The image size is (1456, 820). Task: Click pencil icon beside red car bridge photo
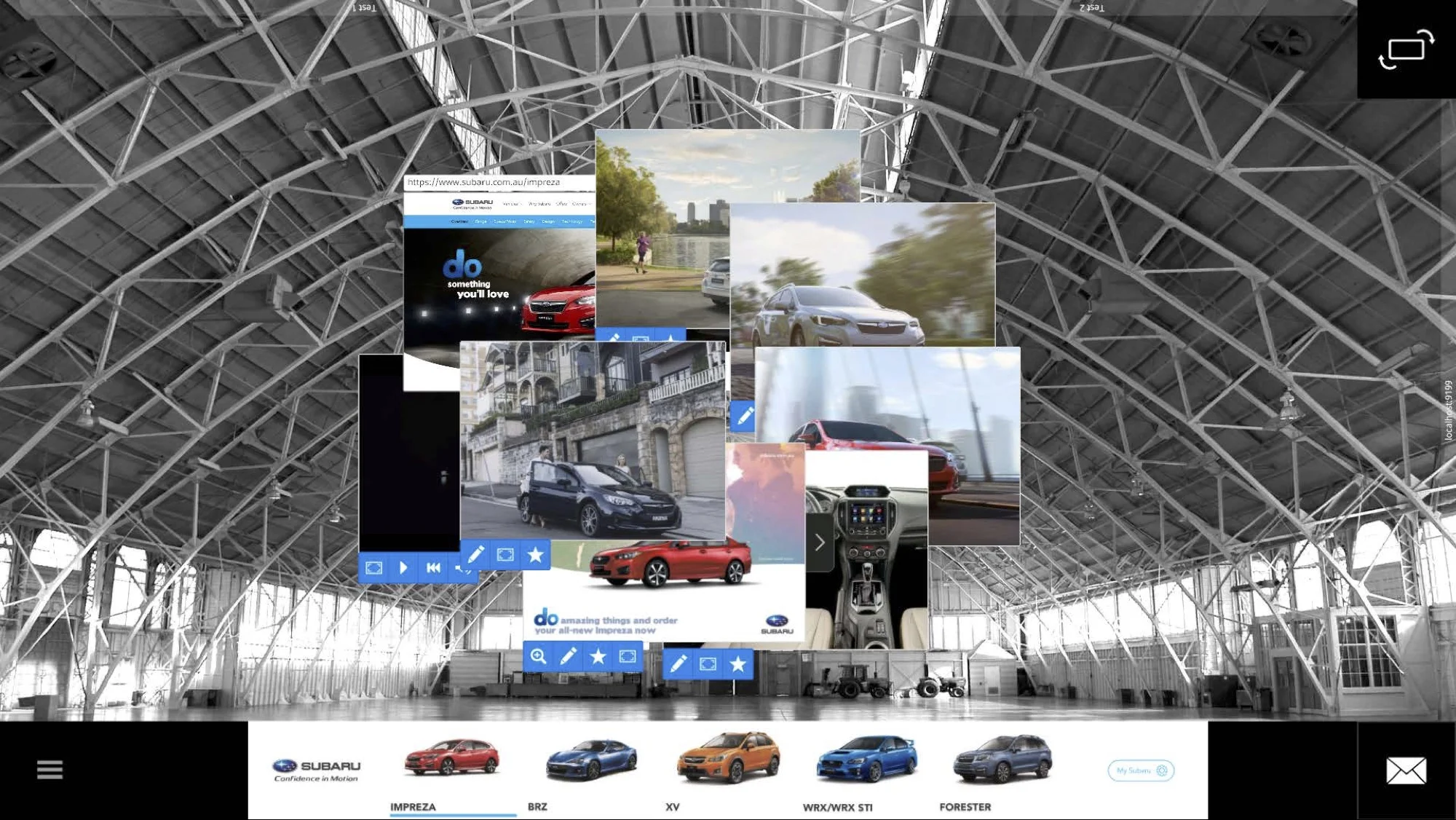click(744, 416)
